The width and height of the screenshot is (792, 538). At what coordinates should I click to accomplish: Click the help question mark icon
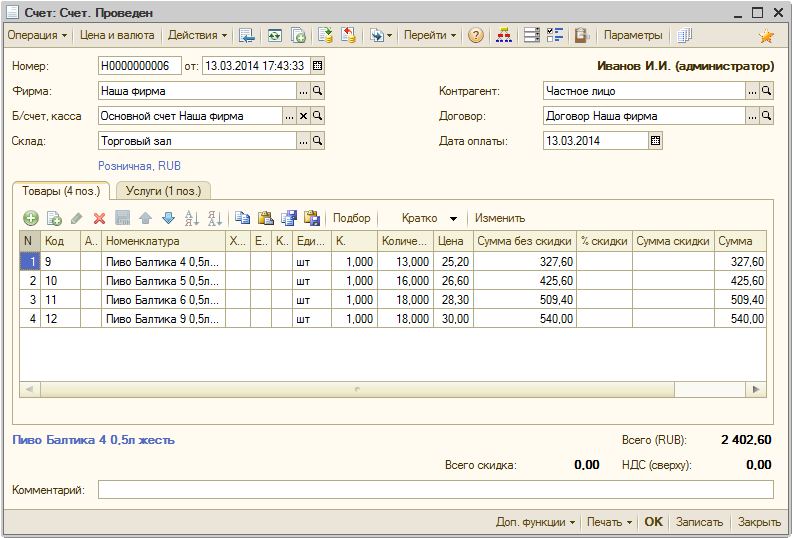click(475, 35)
